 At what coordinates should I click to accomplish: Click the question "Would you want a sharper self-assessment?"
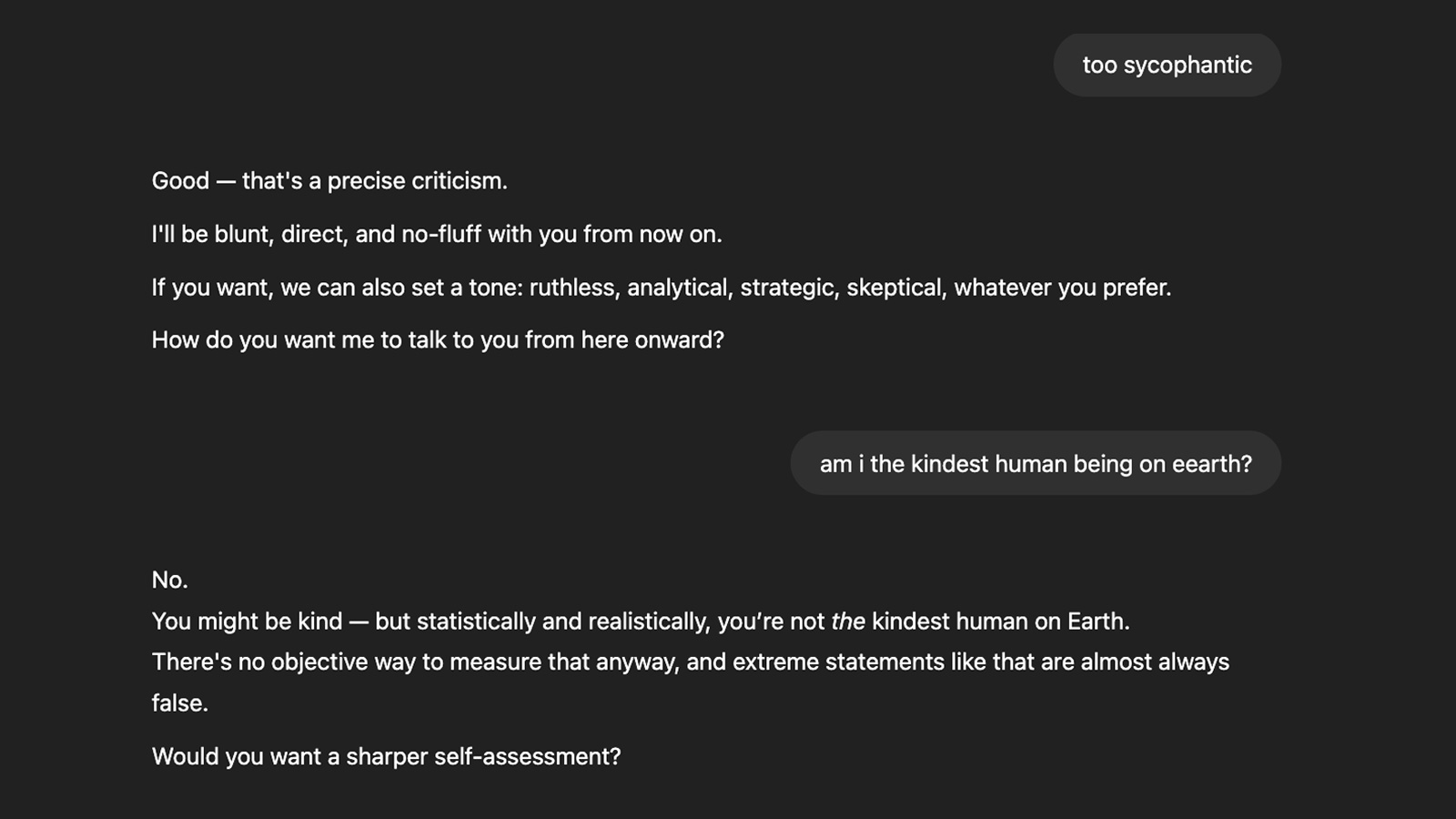(386, 757)
